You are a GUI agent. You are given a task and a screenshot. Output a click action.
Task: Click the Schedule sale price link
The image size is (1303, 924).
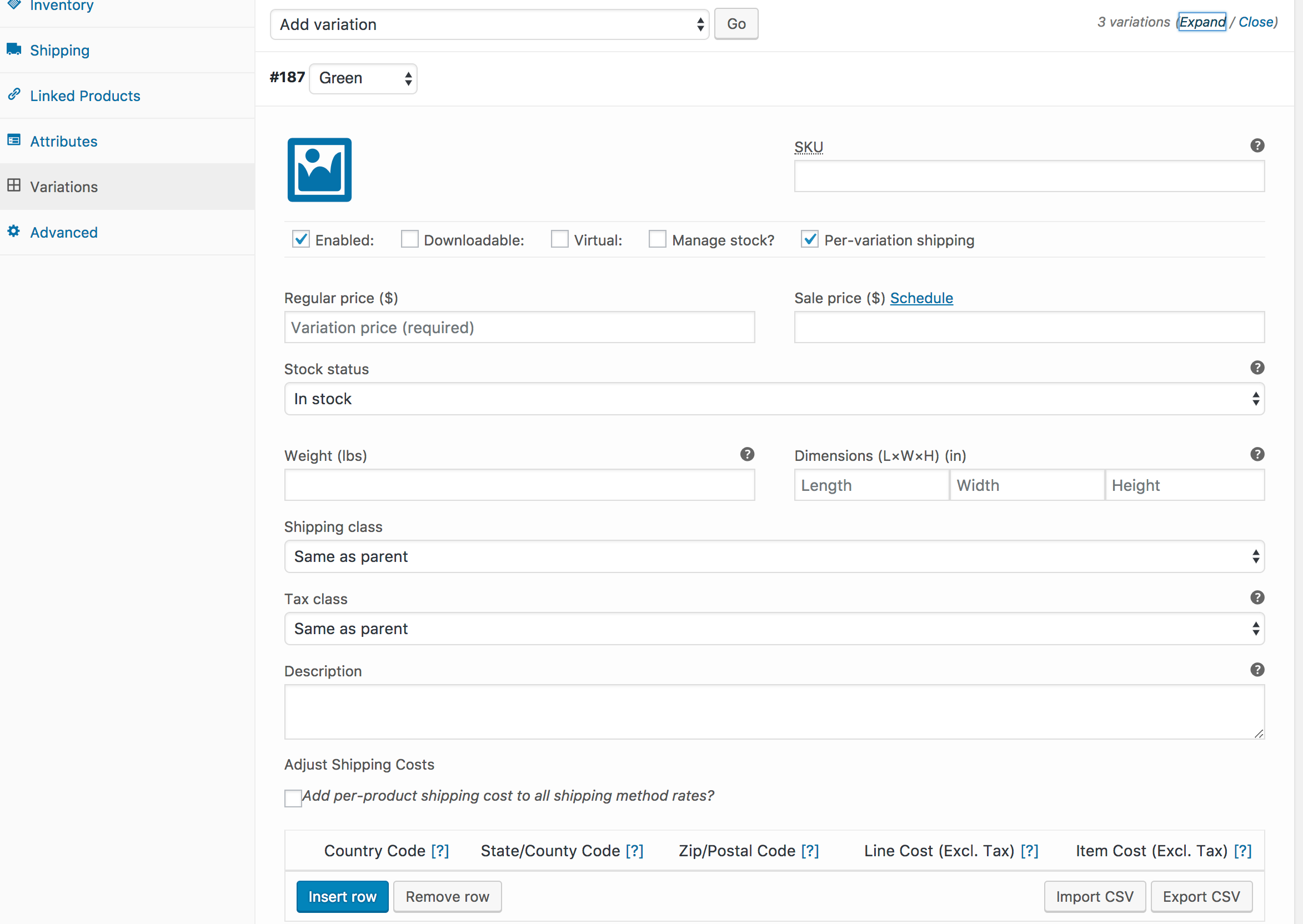921,298
